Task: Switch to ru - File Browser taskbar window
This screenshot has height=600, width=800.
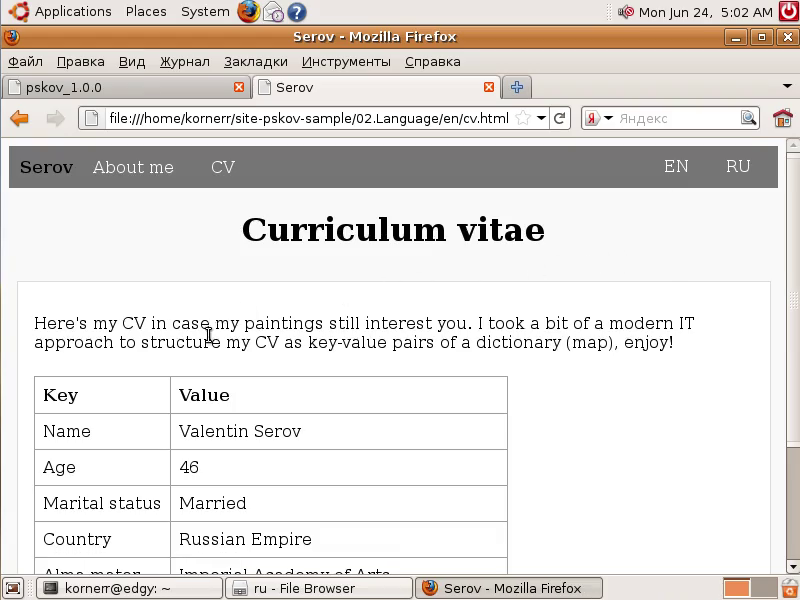Action: (316, 588)
